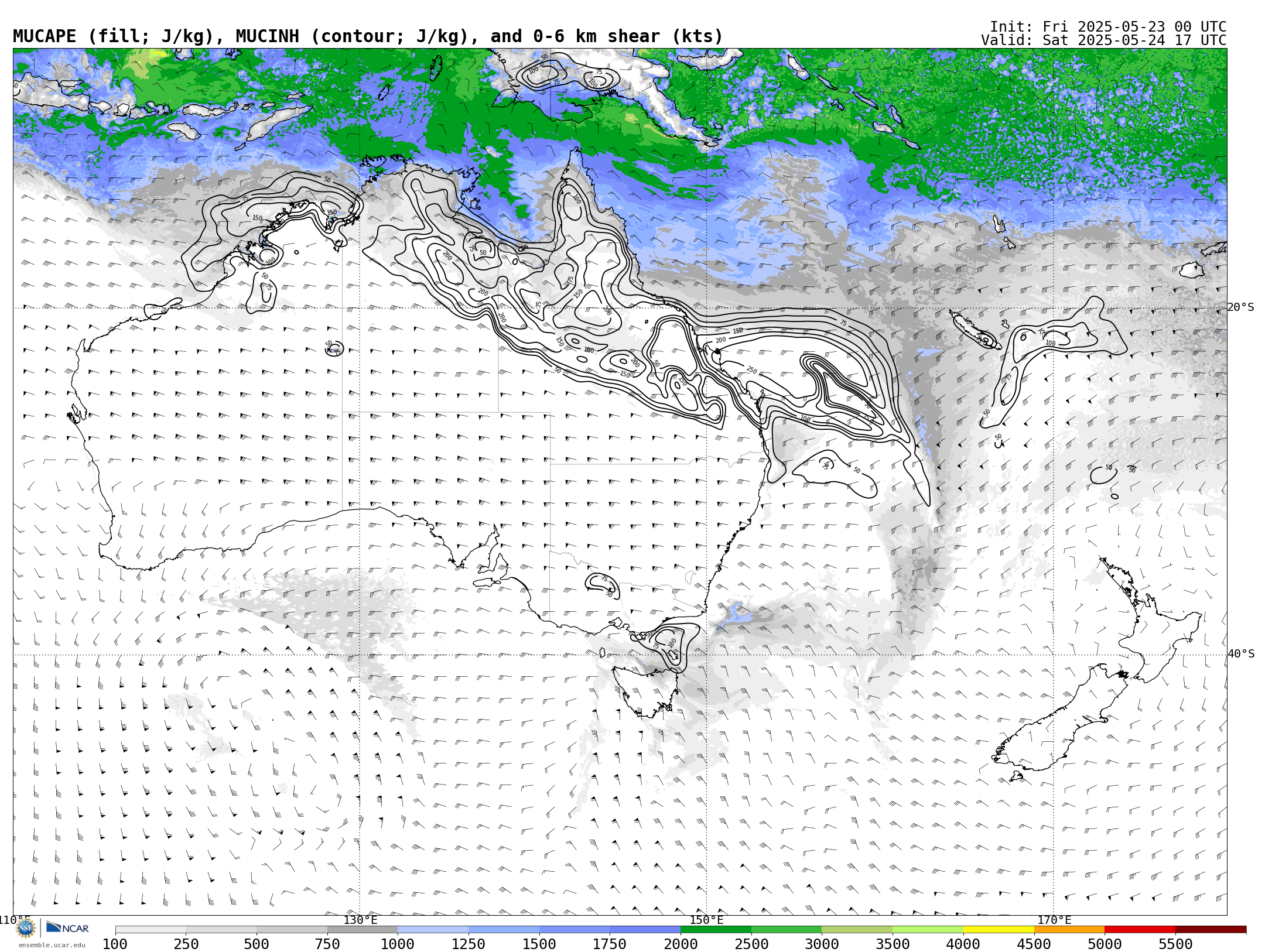Click the NSF logo
This screenshot has height=952, width=1265.
click(25, 929)
